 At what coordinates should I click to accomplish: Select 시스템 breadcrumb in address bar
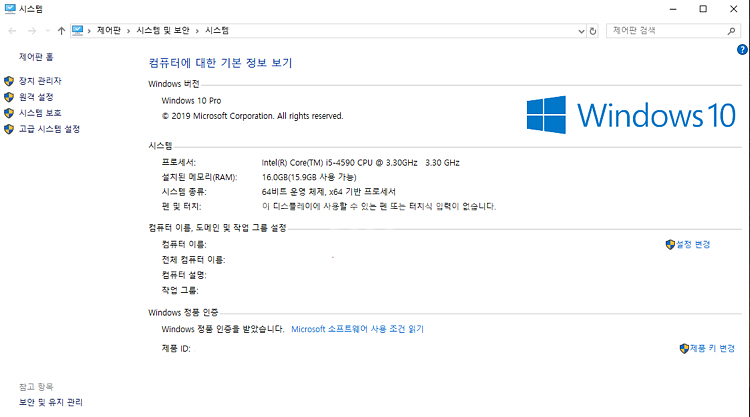(217, 30)
